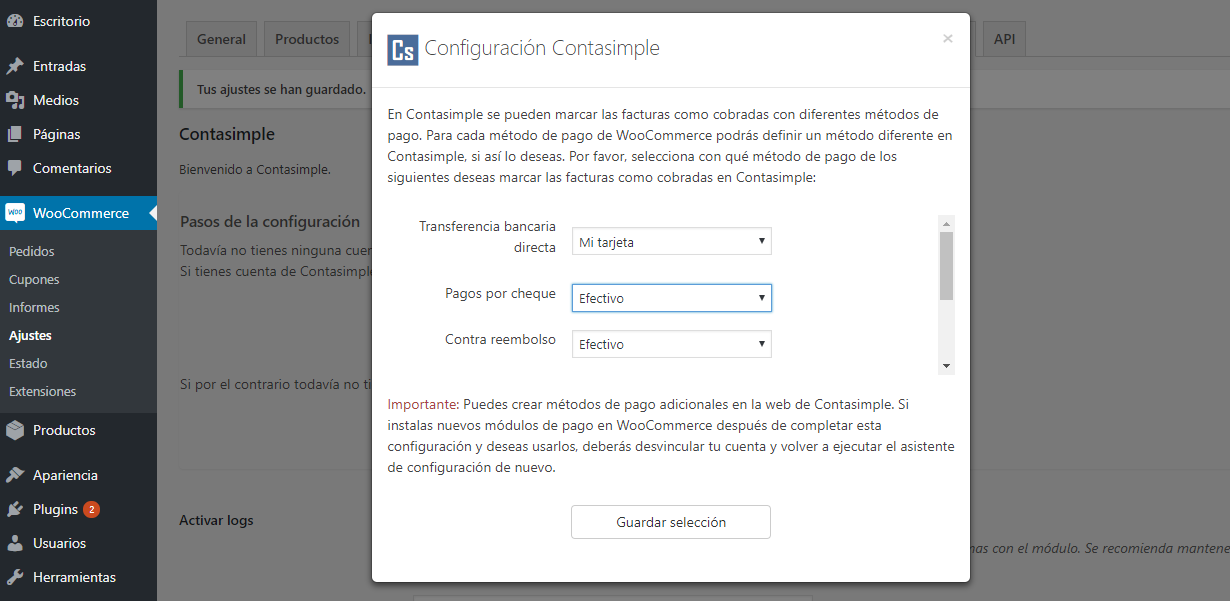Click the 'Transferencia bancaria directa' label
The height and width of the screenshot is (601, 1230).
(x=487, y=237)
